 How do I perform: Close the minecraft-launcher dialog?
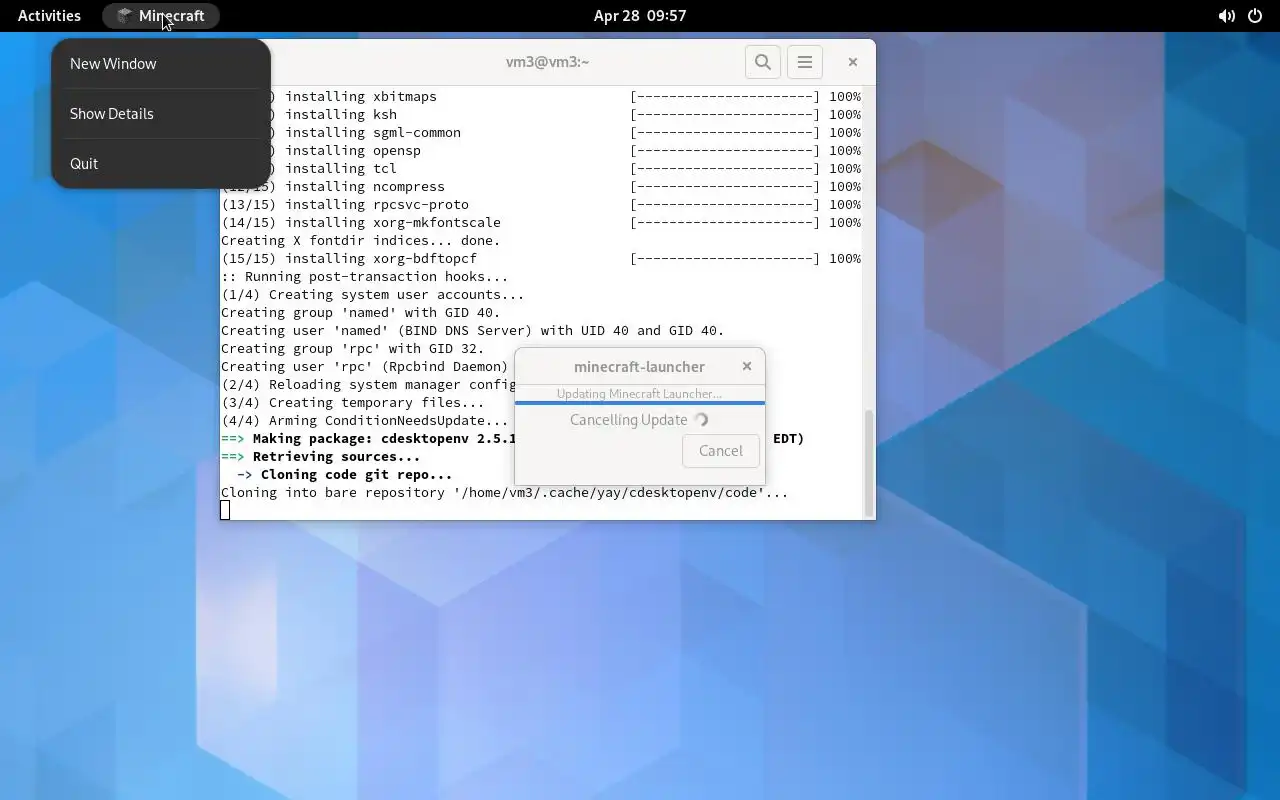point(747,366)
